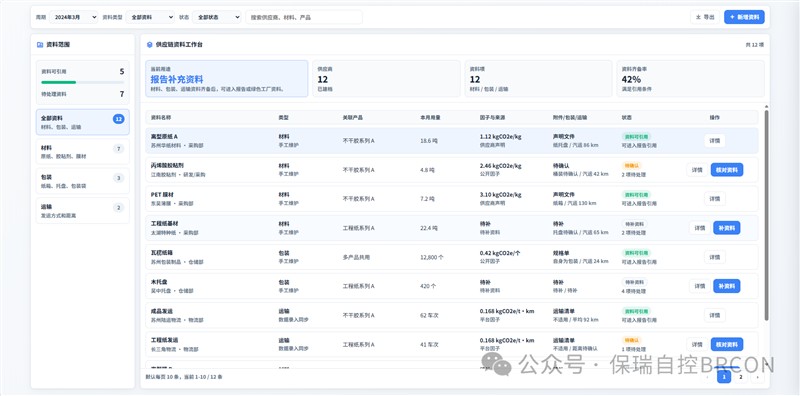Screen dimensions: 800x396
Task: Open 详情 for 木托盘 row
Action: tap(699, 286)
